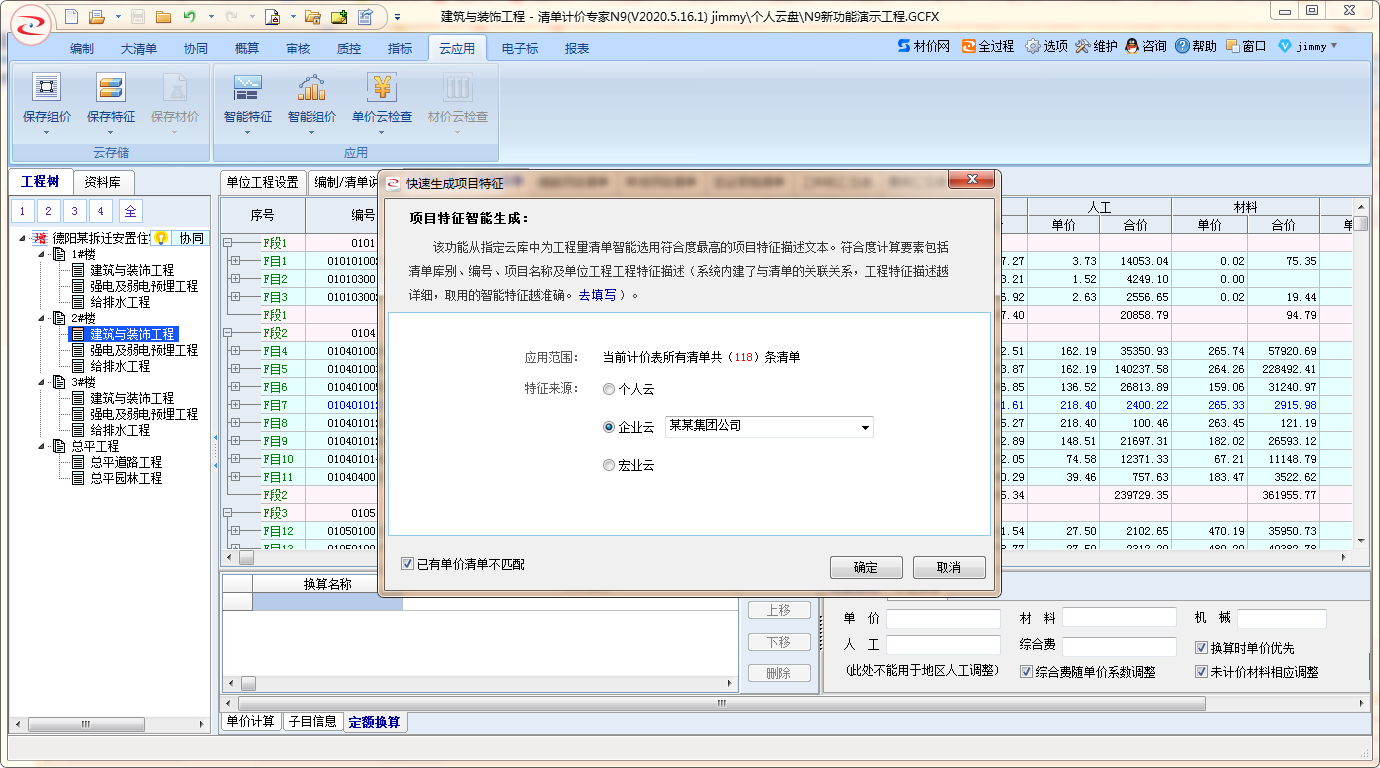Click the 保存特征 ribbon icon
Image resolution: width=1380 pixels, height=768 pixels.
(110, 88)
